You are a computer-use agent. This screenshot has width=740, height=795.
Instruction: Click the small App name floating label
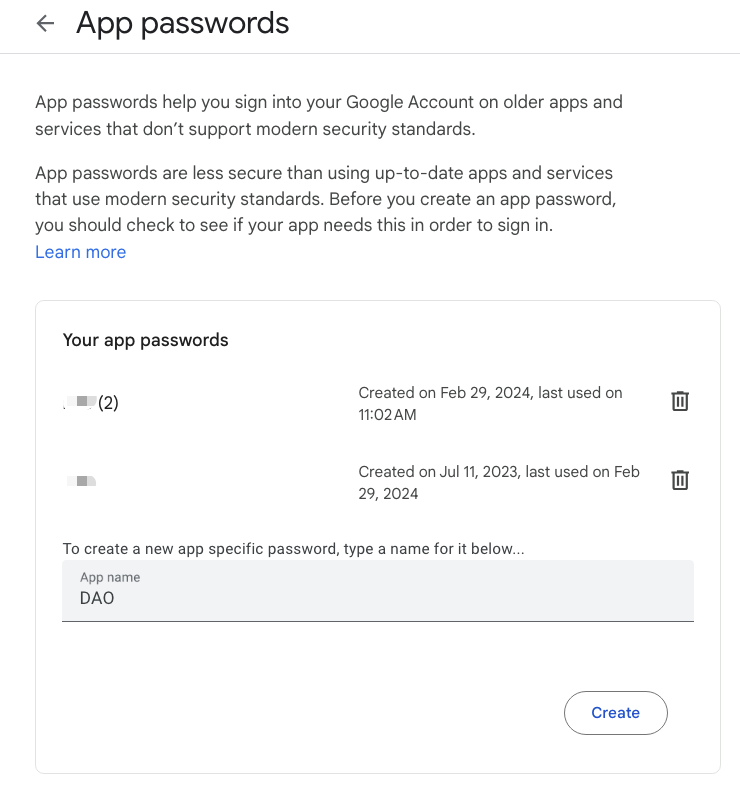pos(110,577)
